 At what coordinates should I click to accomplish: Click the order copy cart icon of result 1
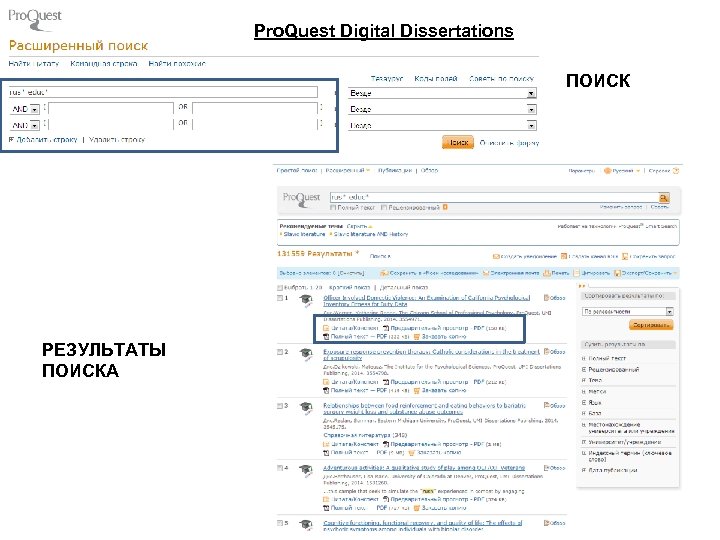417,337
